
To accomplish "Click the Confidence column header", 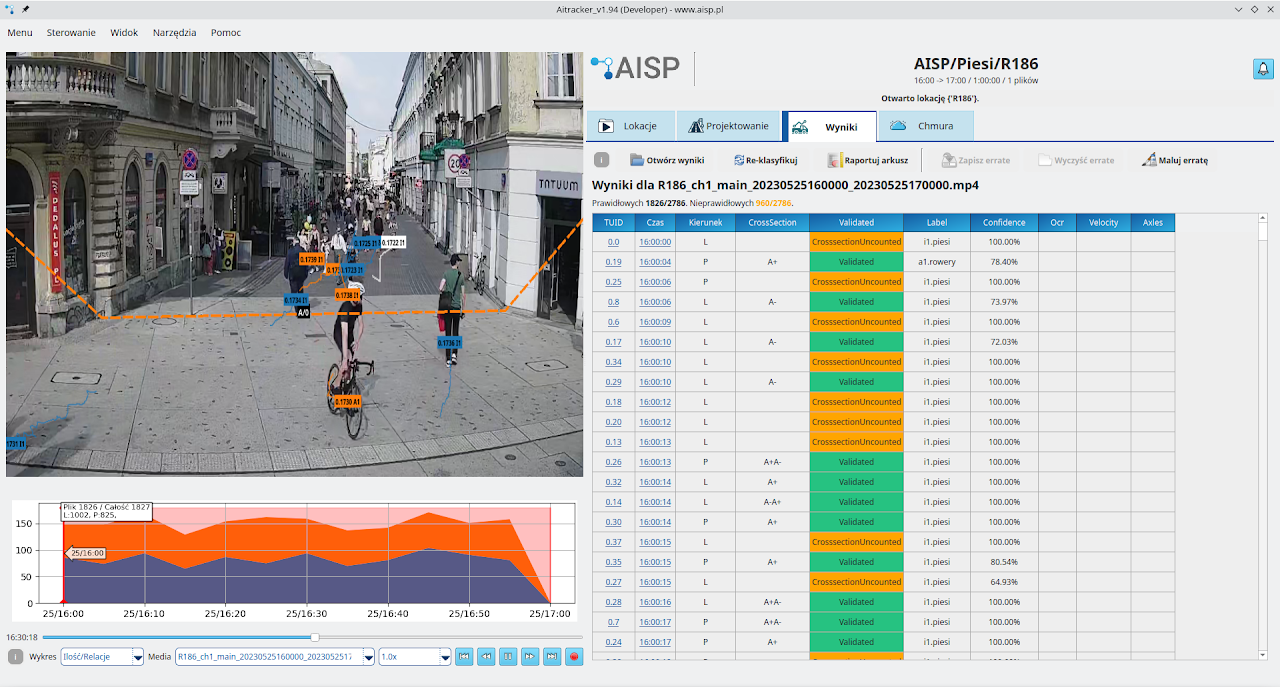I will tap(1004, 222).
